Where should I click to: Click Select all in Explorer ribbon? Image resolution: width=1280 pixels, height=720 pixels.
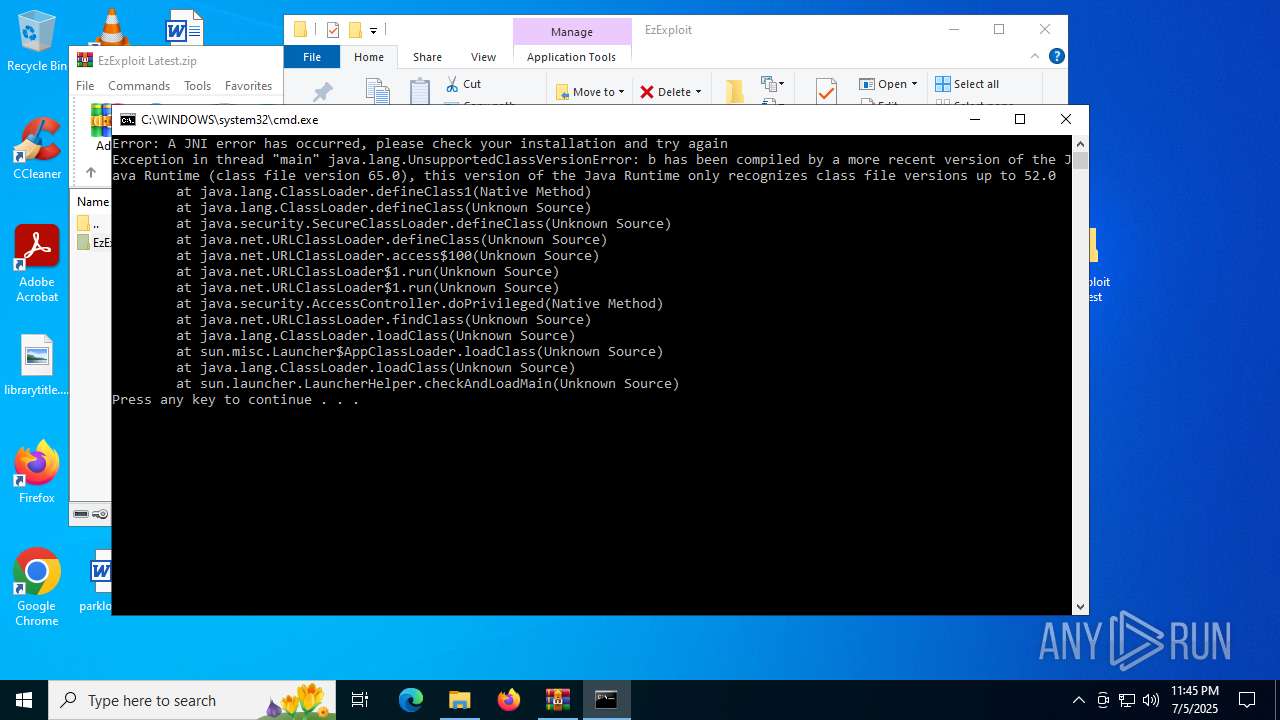967,84
